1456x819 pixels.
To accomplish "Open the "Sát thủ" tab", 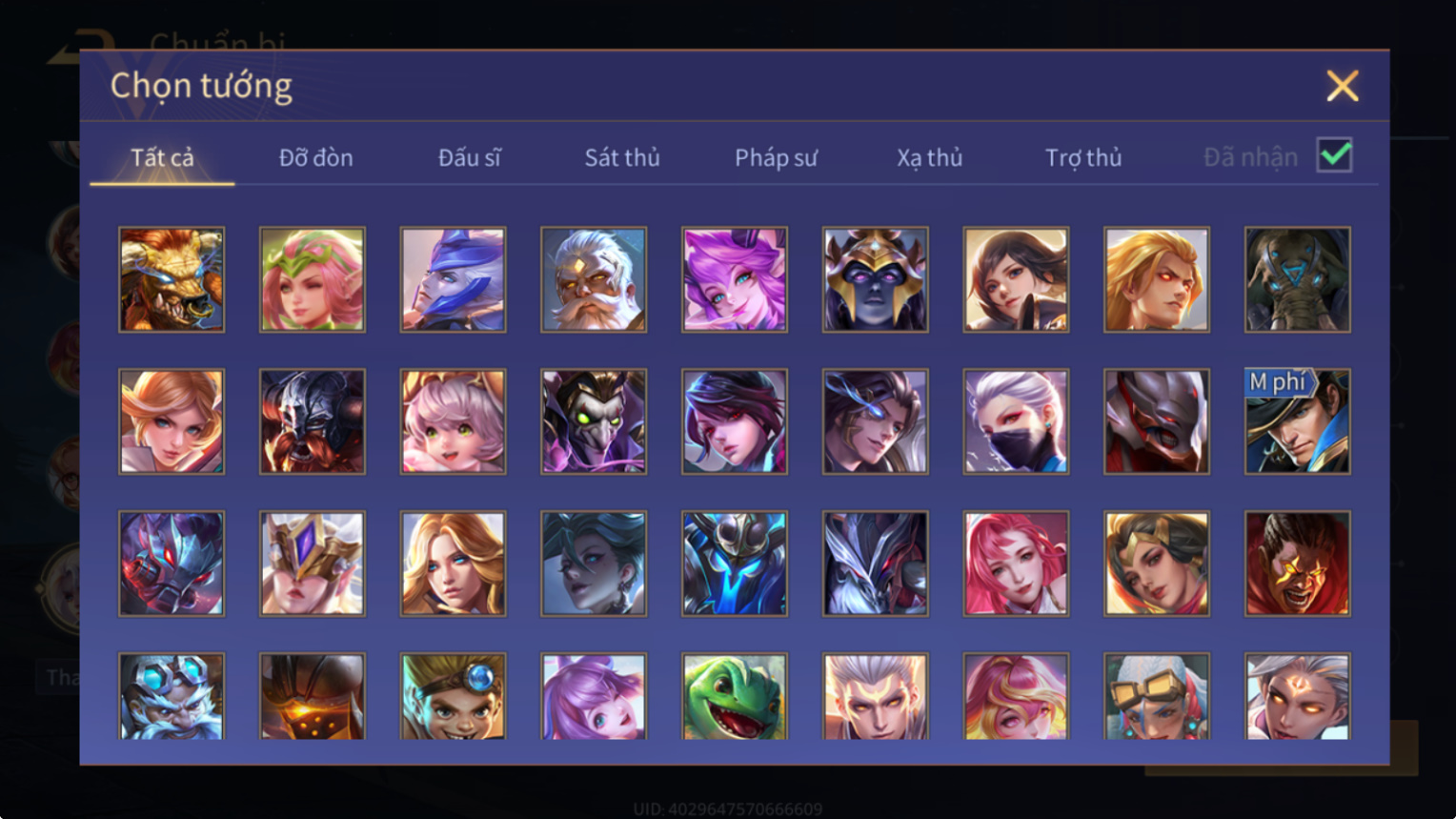I will tap(622, 157).
